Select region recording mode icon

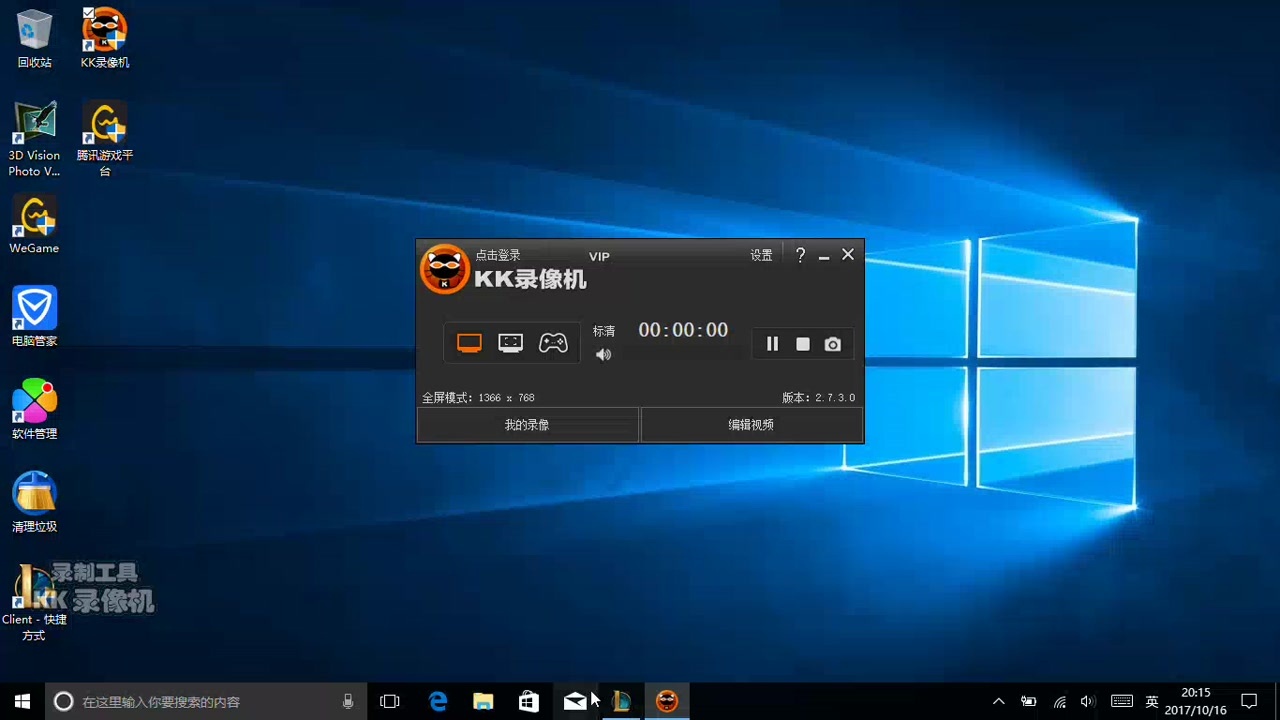pyautogui.click(x=510, y=343)
